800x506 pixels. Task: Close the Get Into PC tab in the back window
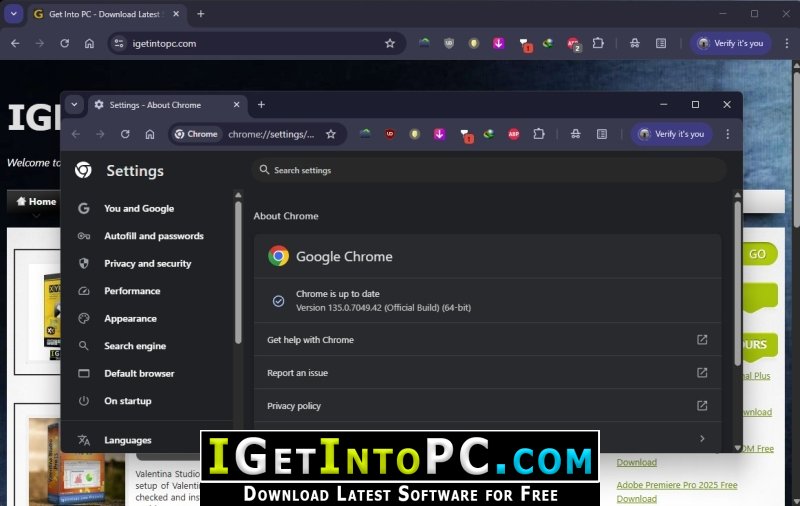tap(176, 14)
